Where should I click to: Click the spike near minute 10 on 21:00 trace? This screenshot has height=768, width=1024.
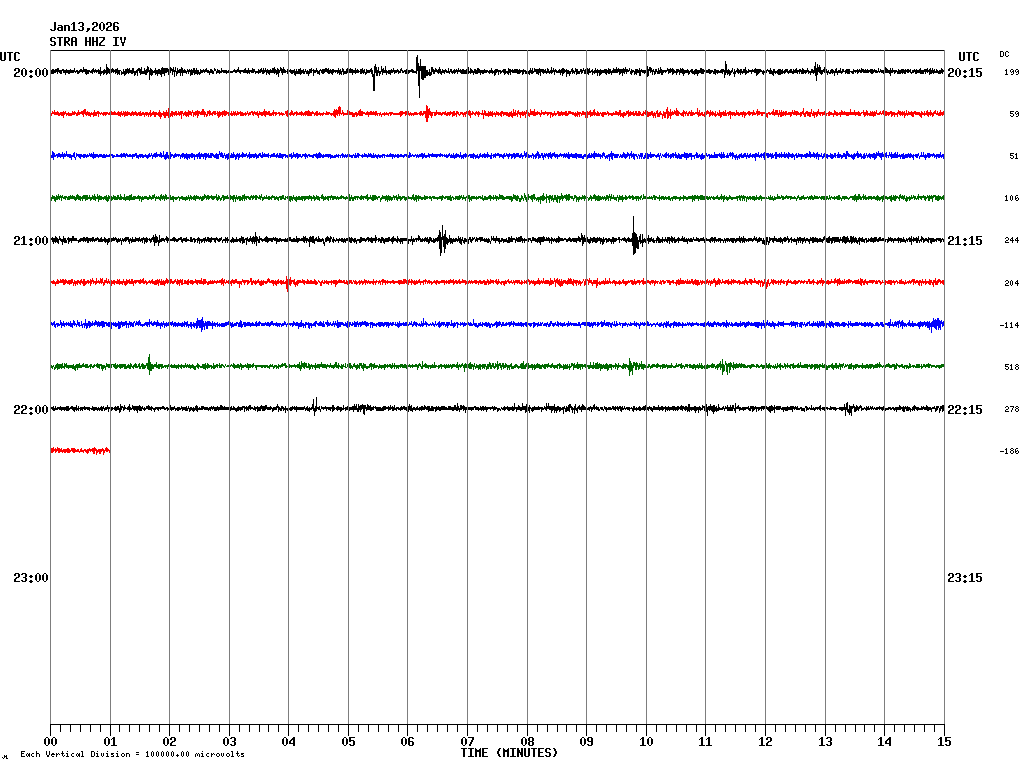pos(634,239)
